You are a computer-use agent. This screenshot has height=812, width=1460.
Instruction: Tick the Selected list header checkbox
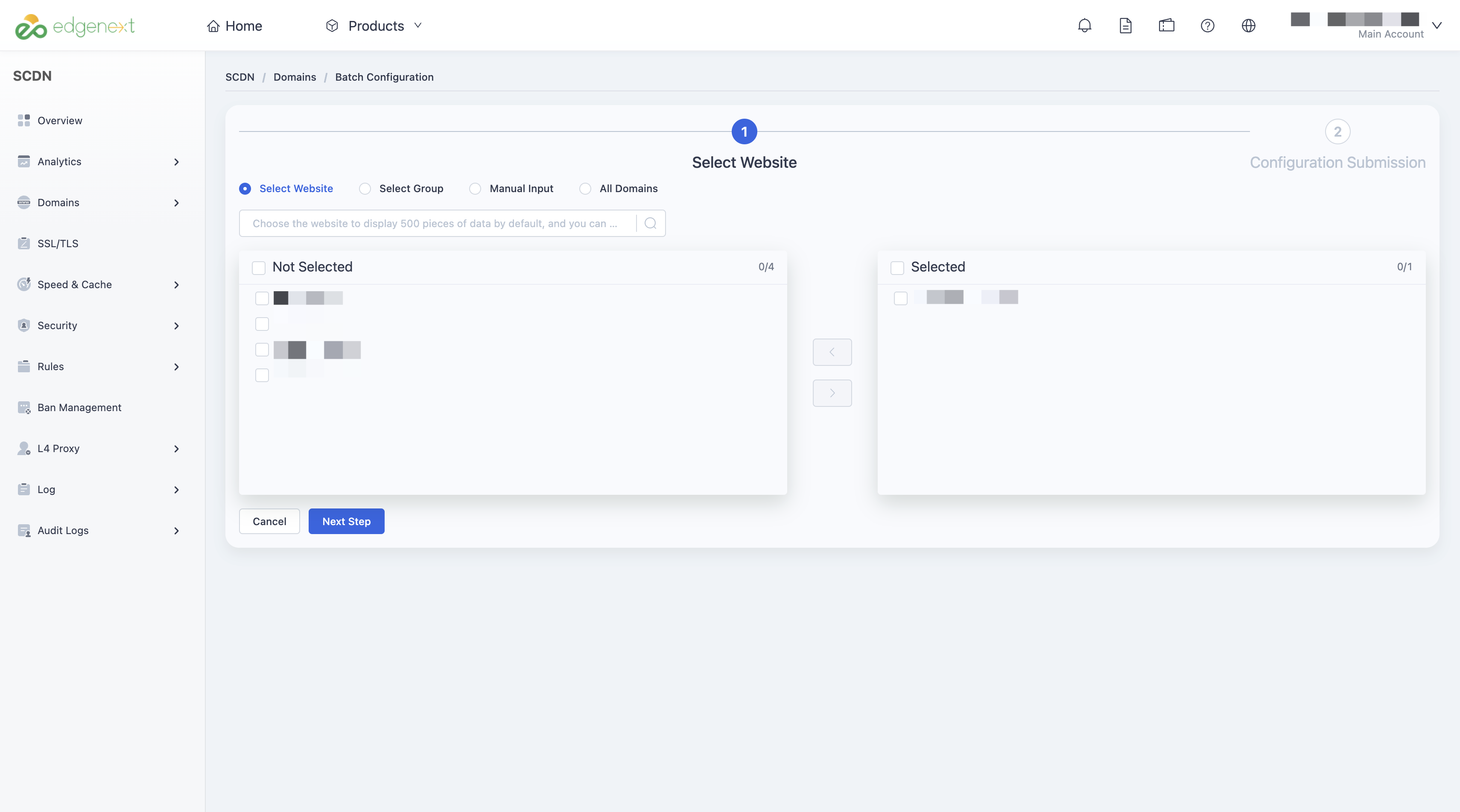tap(897, 267)
